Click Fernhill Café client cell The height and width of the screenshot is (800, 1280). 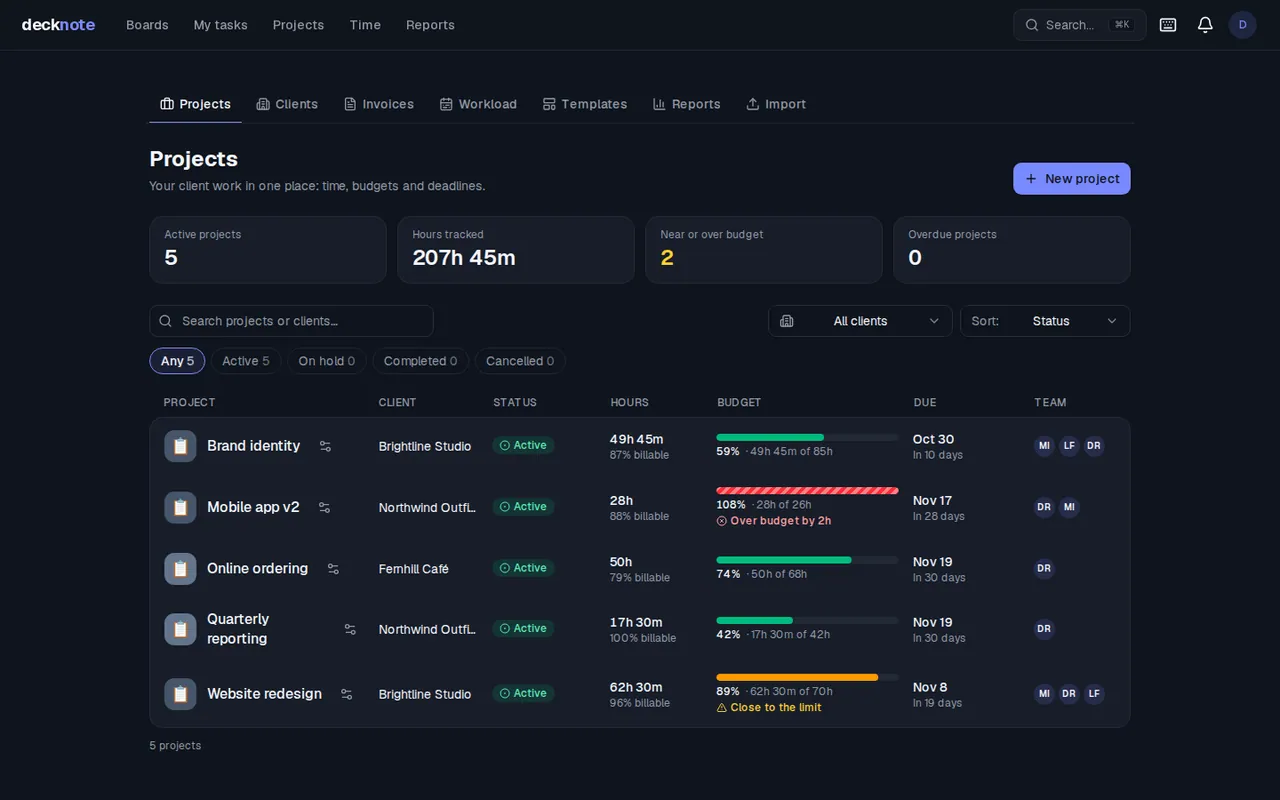pos(414,569)
